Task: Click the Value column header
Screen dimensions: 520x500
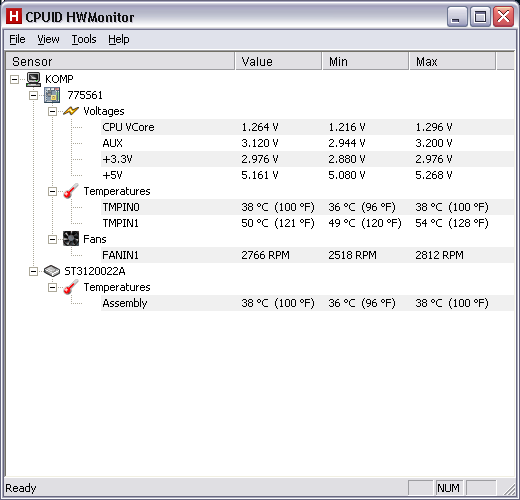Action: click(279, 61)
